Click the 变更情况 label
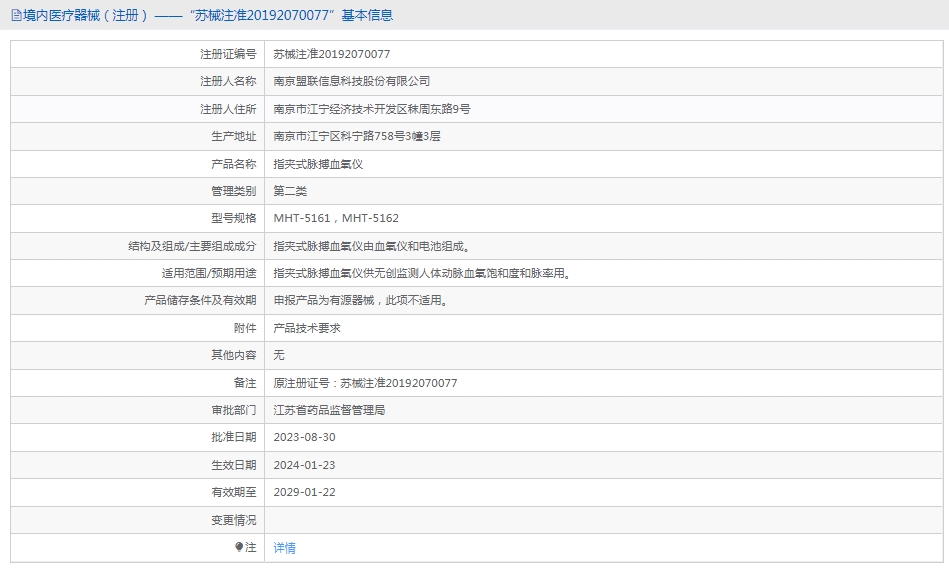This screenshot has height=573, width=949. pos(234,520)
